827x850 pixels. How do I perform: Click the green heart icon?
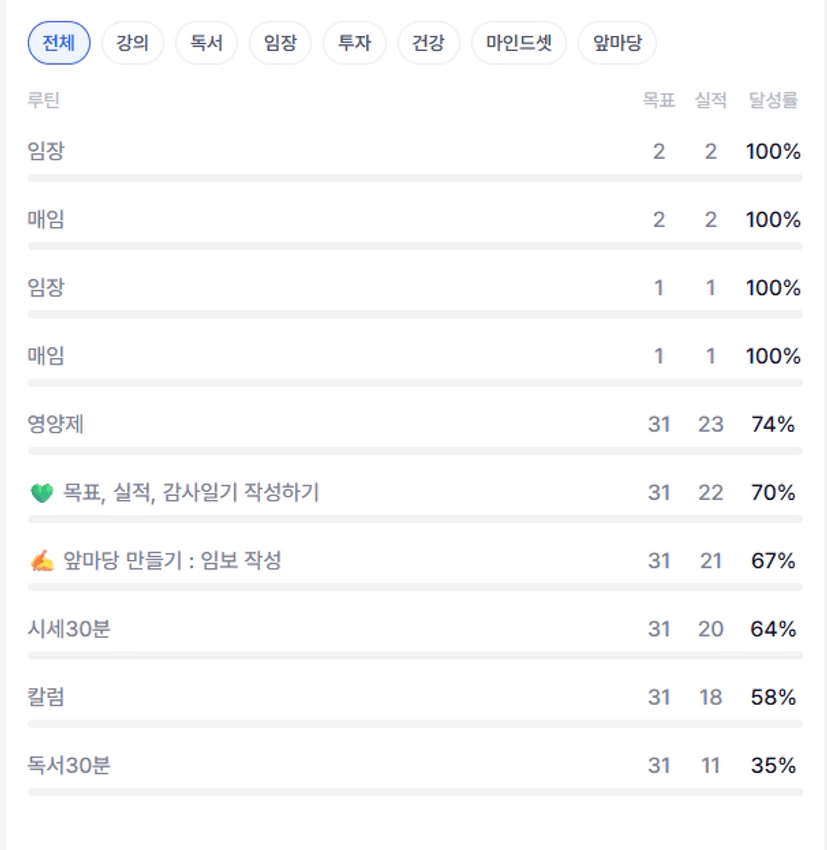(x=42, y=493)
